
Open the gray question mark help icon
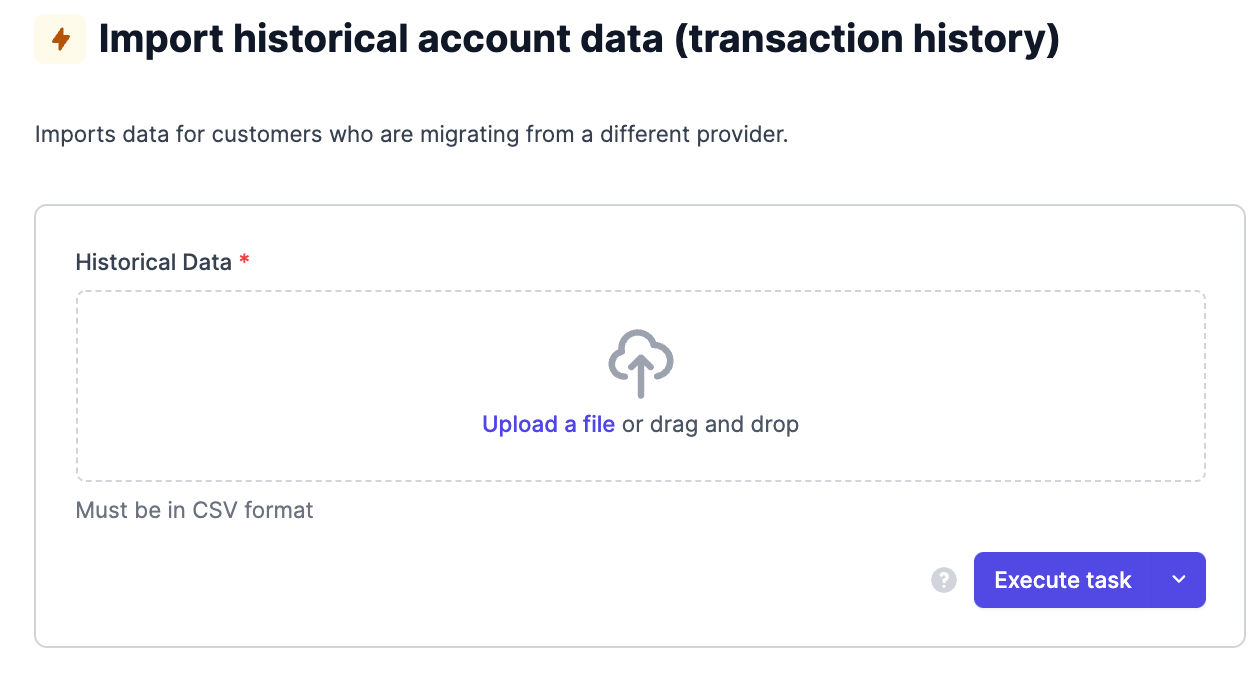point(944,580)
